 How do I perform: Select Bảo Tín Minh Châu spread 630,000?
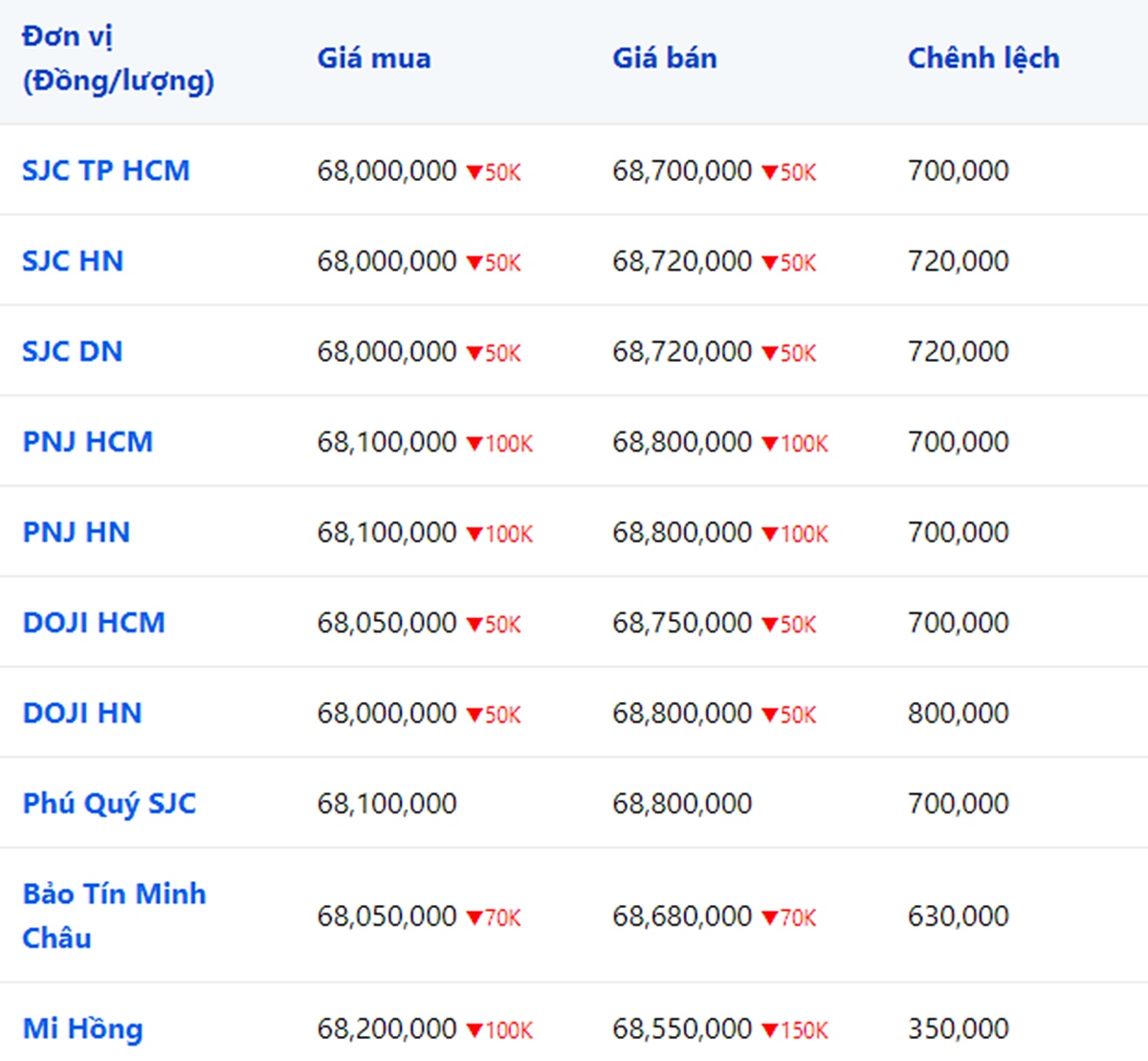click(x=959, y=917)
